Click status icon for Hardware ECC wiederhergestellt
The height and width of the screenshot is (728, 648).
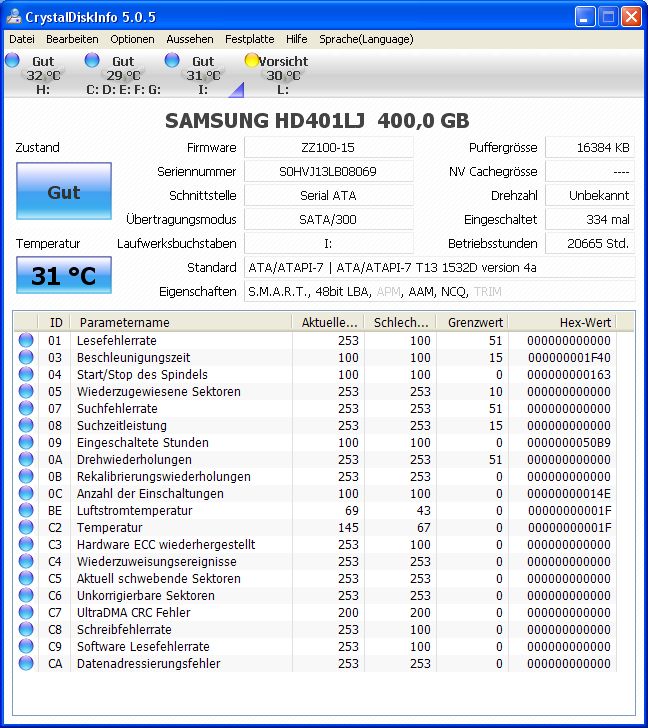26,544
